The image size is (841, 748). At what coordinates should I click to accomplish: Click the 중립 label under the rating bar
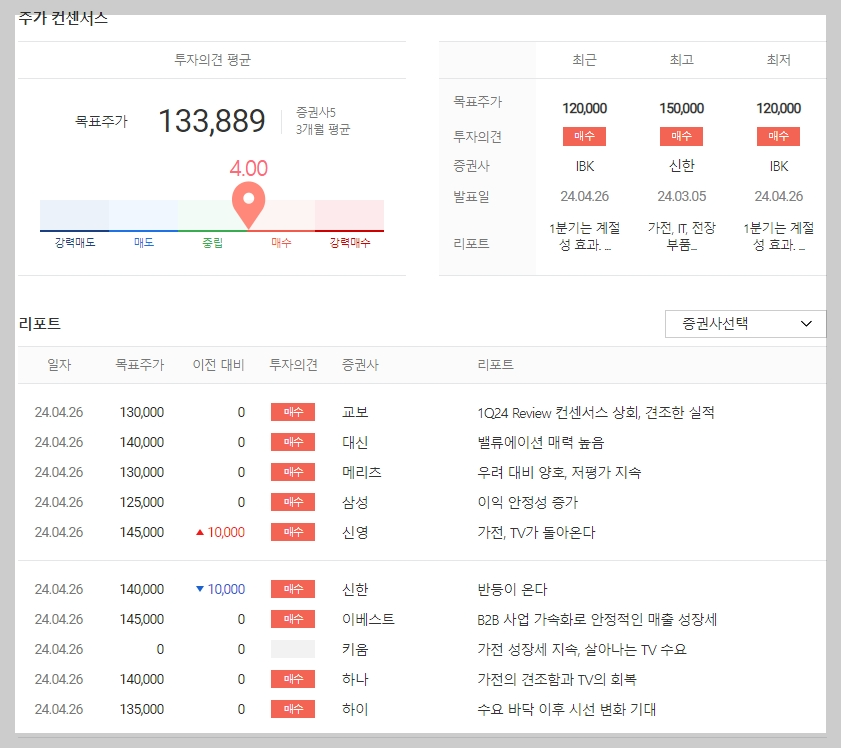[x=212, y=243]
